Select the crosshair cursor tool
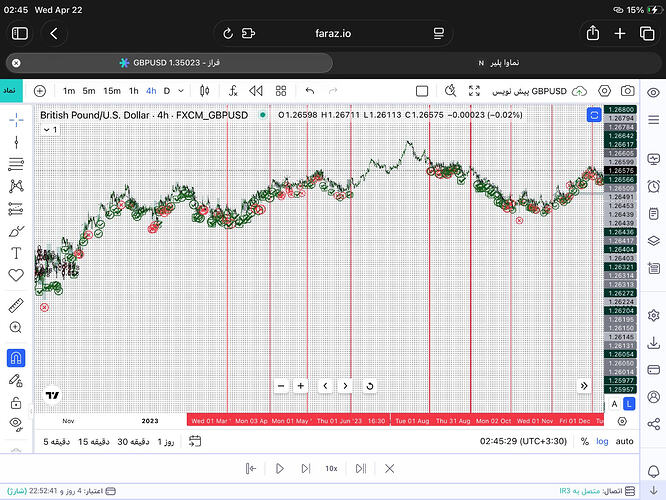The width and height of the screenshot is (666, 500). pyautogui.click(x=16, y=120)
